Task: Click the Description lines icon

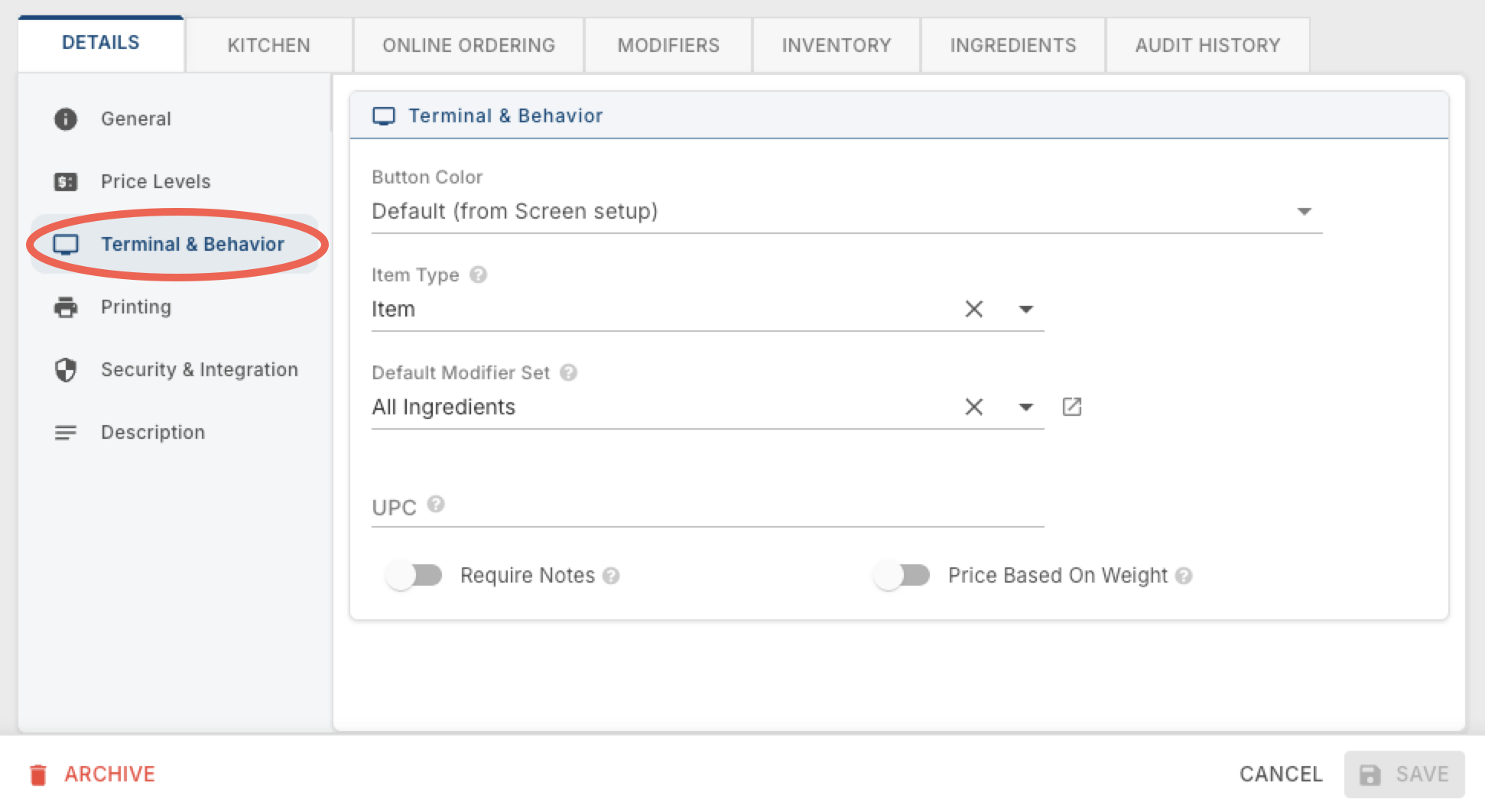Action: pos(66,432)
